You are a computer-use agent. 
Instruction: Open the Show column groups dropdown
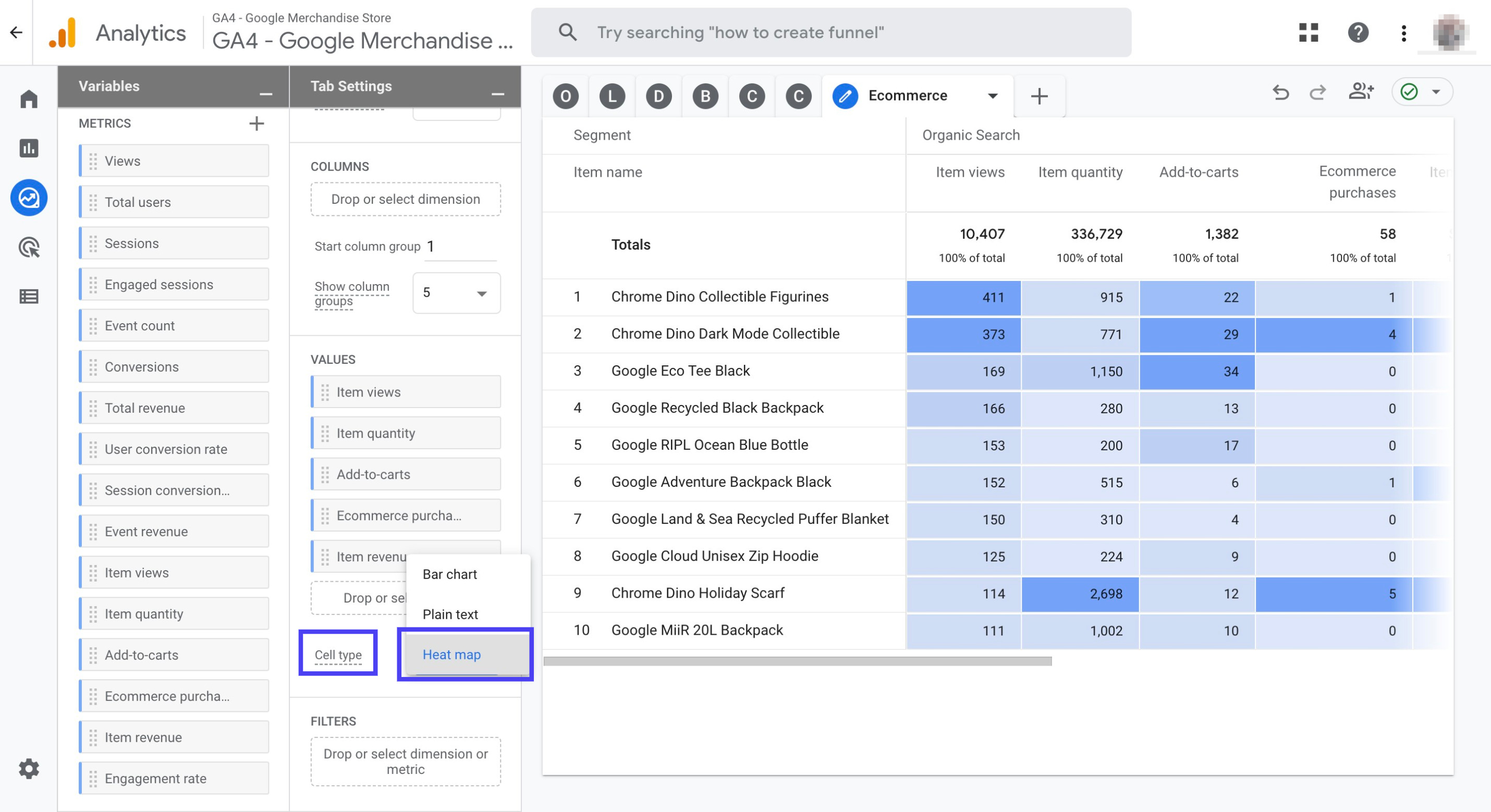(457, 293)
